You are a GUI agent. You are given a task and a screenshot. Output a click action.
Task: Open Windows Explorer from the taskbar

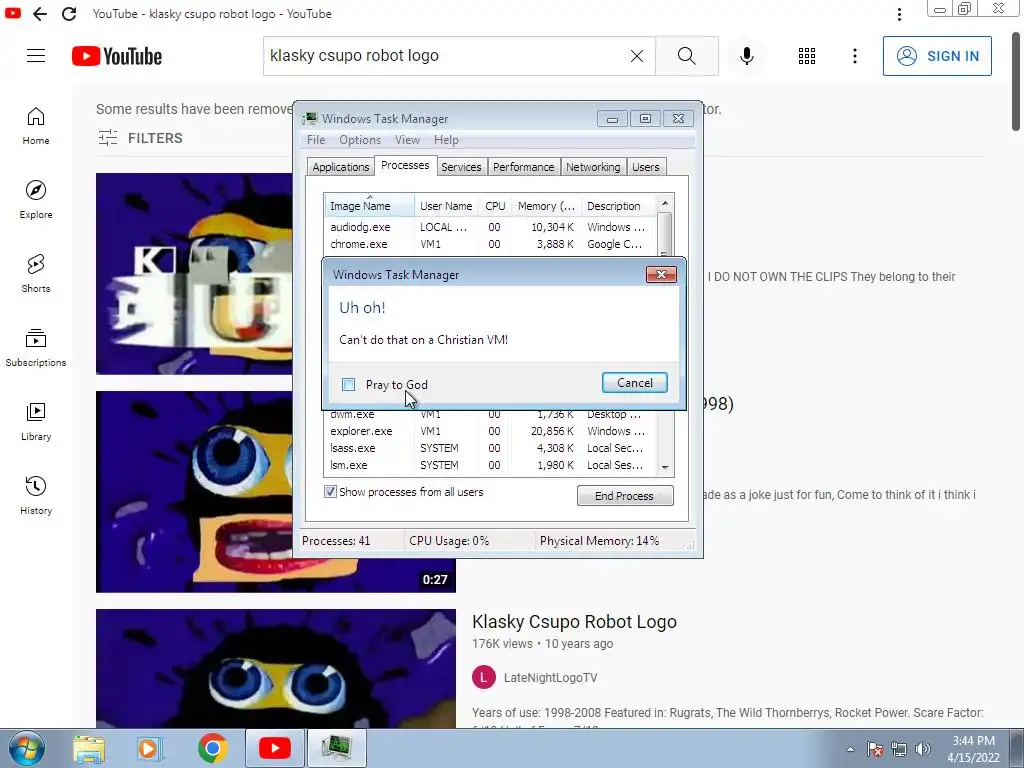[x=89, y=748]
